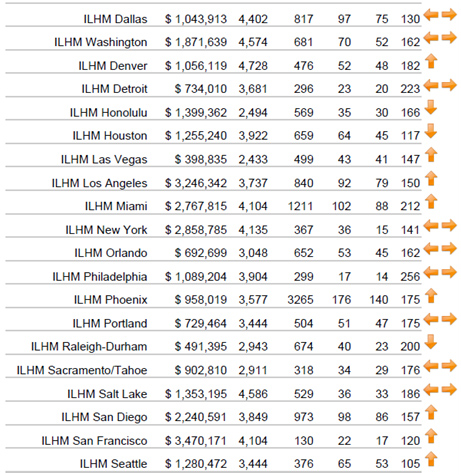Click the up arrow for San Francisco
The image size is (461, 475).
tap(431, 436)
